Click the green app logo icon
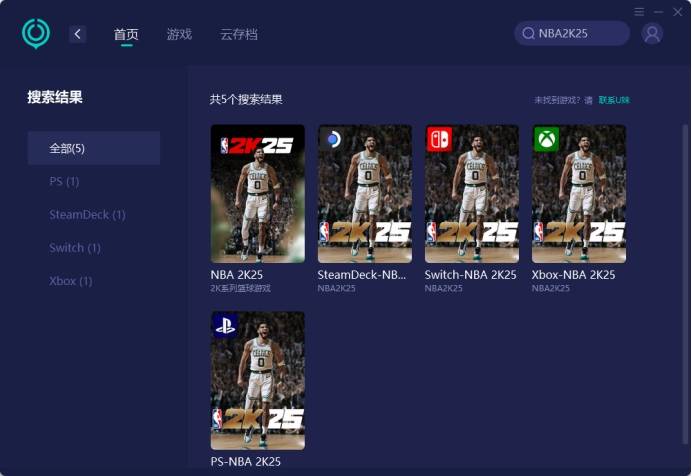The width and height of the screenshot is (692, 476). tap(36, 33)
